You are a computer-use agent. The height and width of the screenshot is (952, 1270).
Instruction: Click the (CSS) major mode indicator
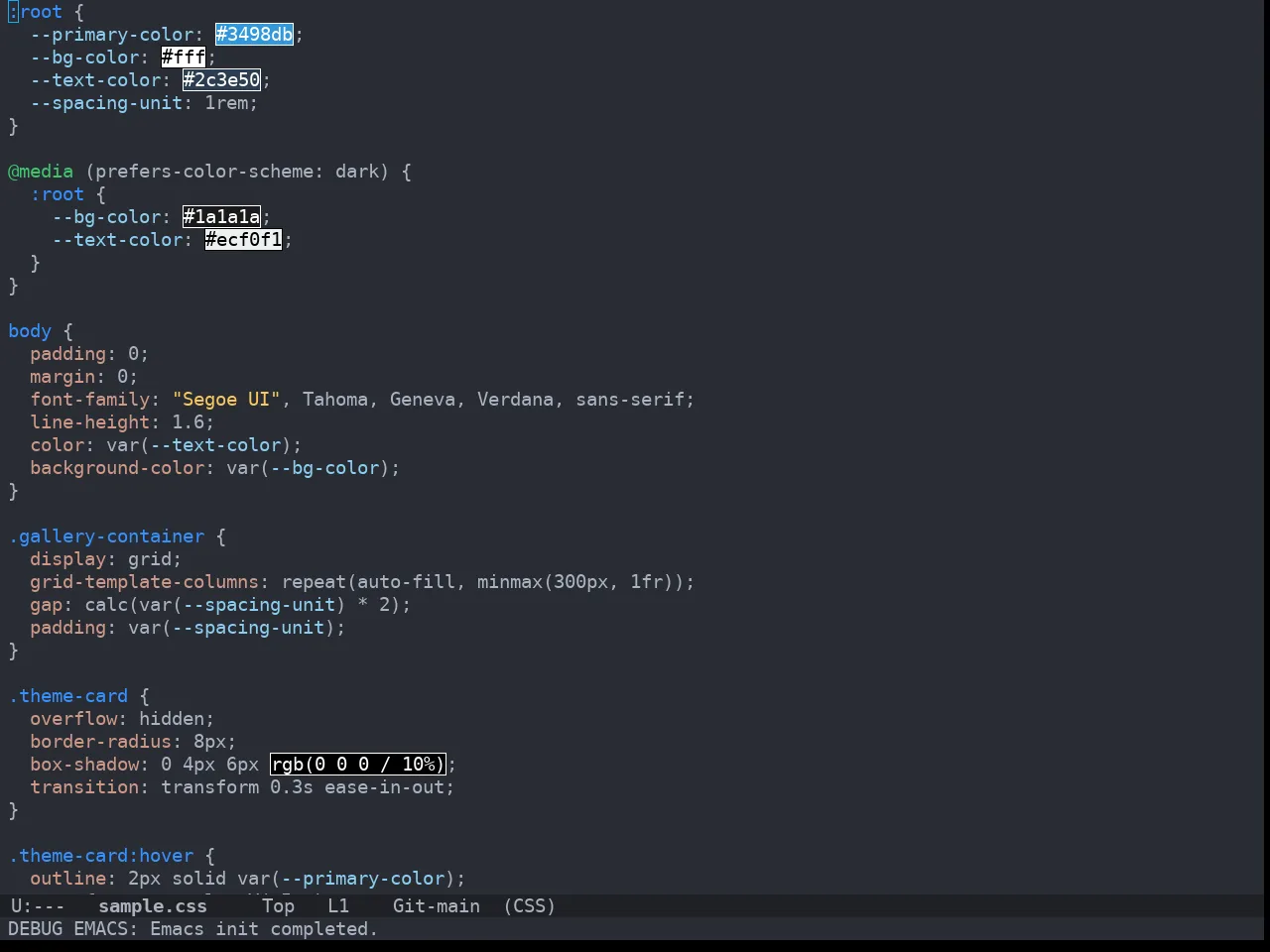tap(530, 906)
